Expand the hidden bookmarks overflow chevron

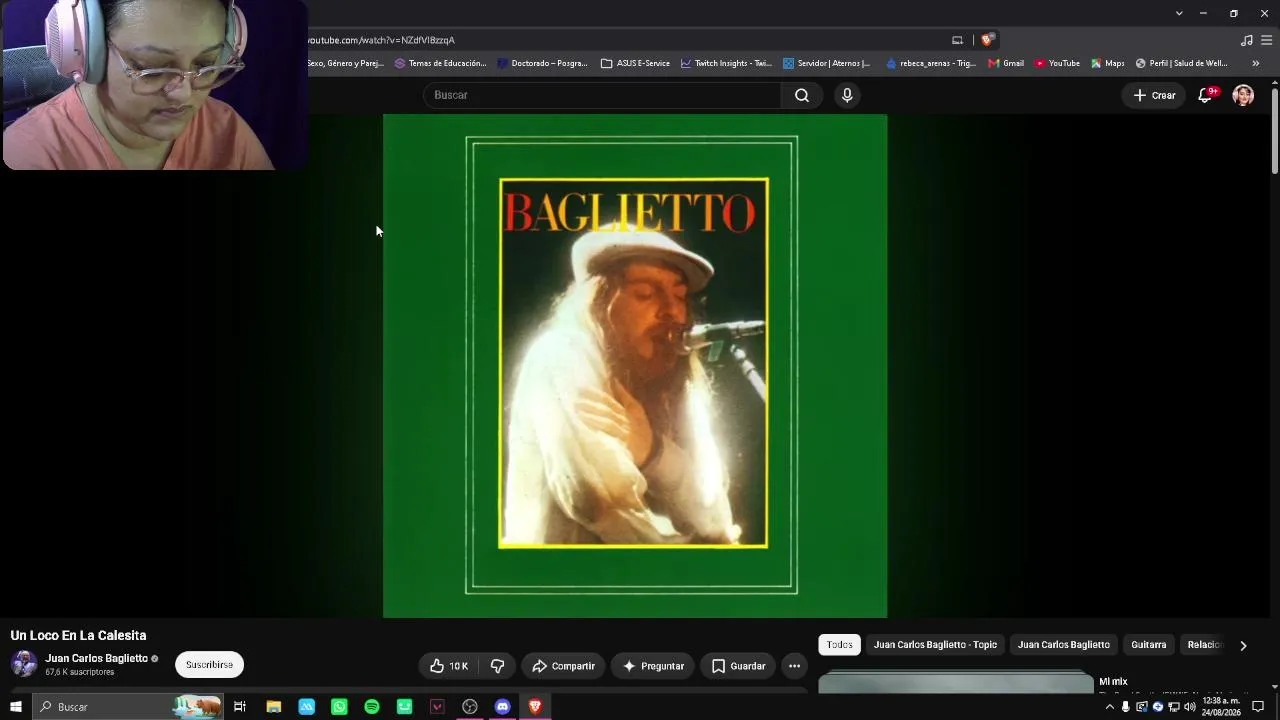tap(1256, 63)
